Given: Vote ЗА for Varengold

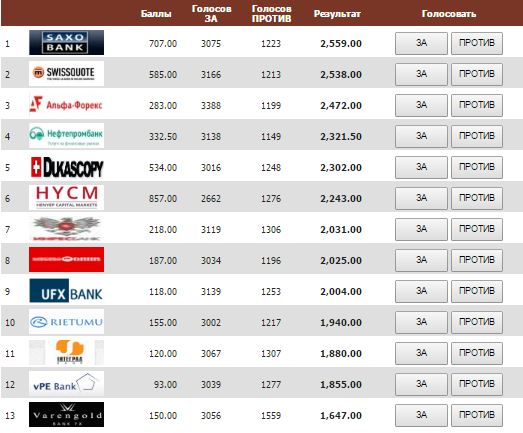Looking at the screenshot, I should point(421,415).
